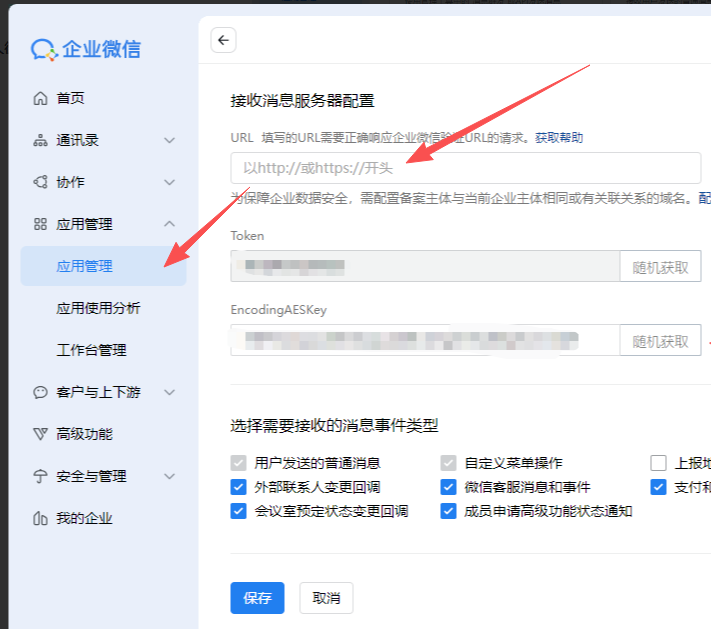Click the 取消 button
This screenshot has width=711, height=629.
[326, 598]
